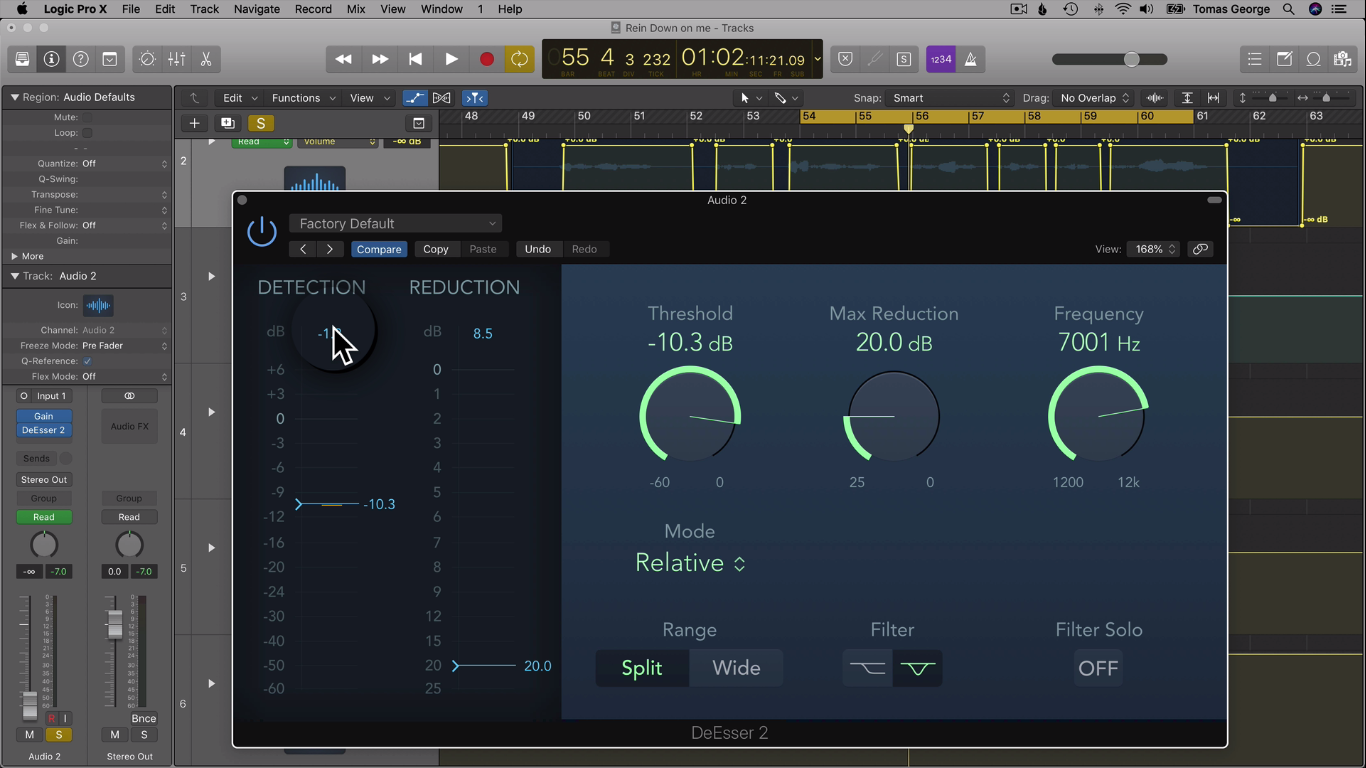Viewport: 1366px width, 768px height.
Task: Click the plugin link chain icon
Action: click(1200, 249)
